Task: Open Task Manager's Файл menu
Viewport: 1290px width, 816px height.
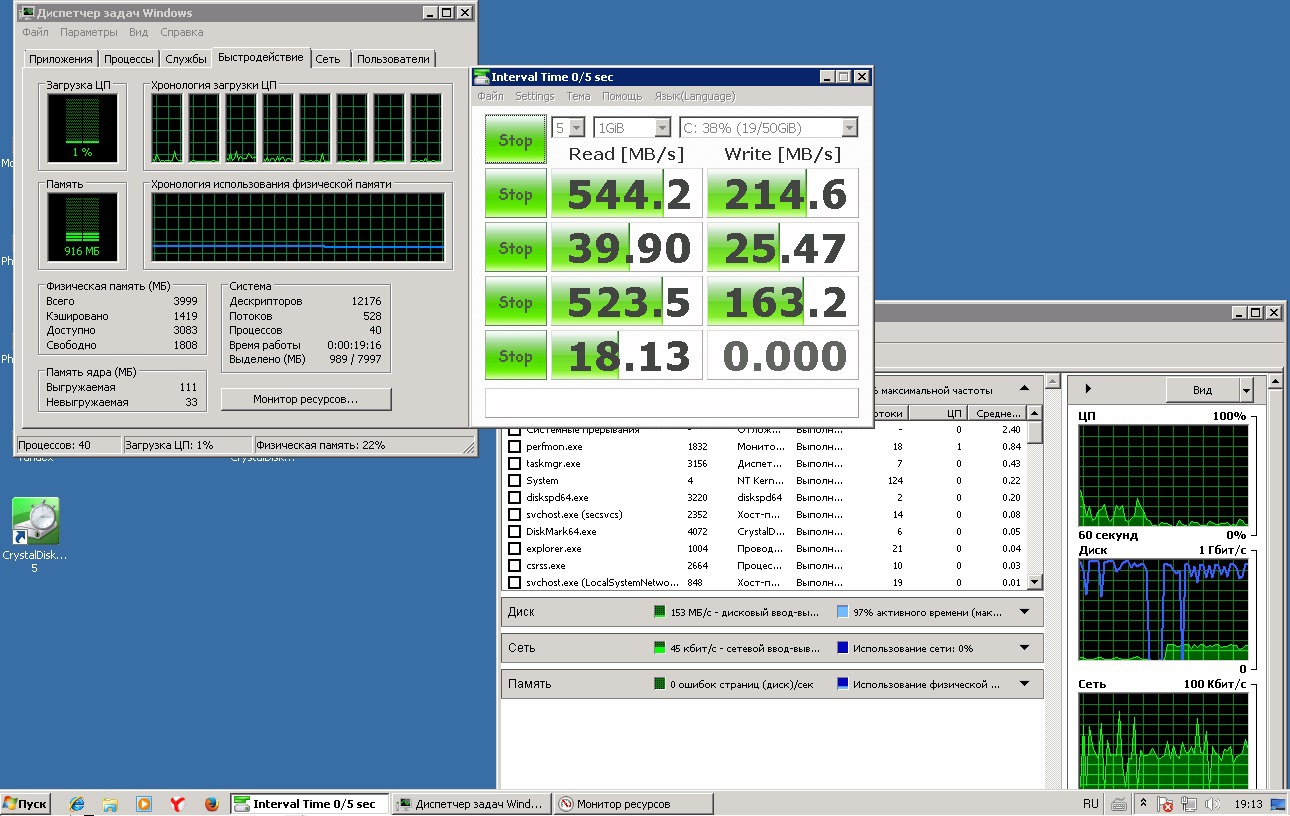Action: pos(35,32)
